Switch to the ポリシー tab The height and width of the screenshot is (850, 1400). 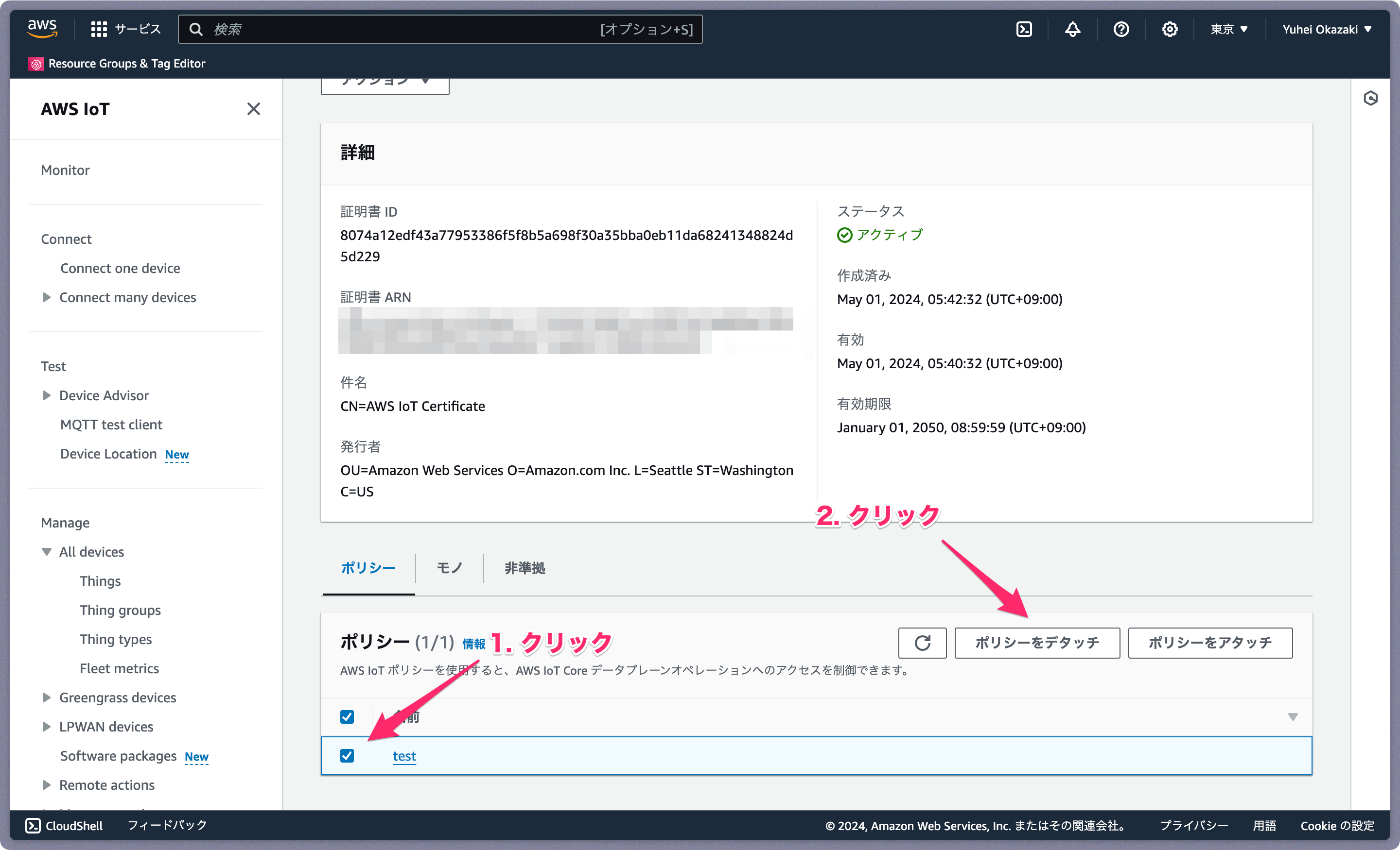[x=368, y=568]
